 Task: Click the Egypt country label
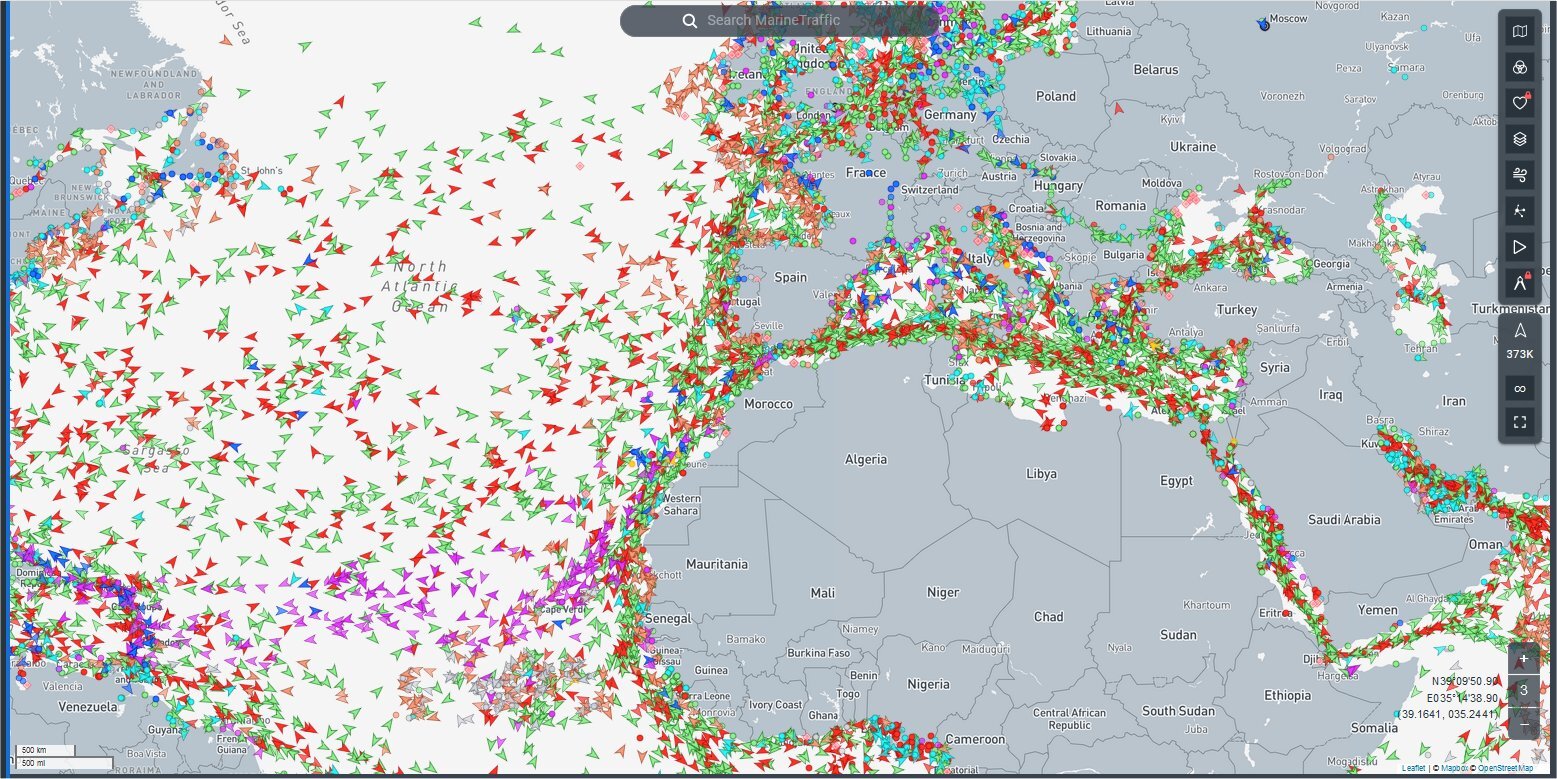1177,481
